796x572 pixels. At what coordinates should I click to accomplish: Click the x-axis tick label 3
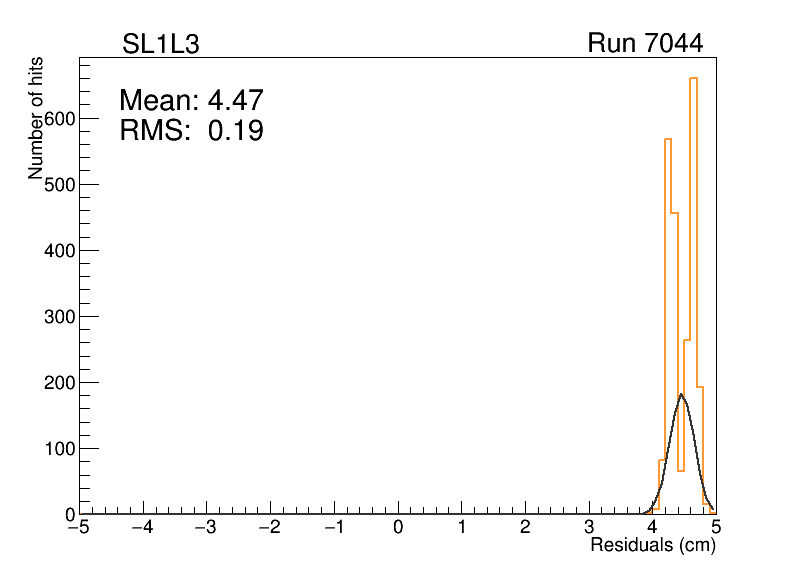coord(589,528)
